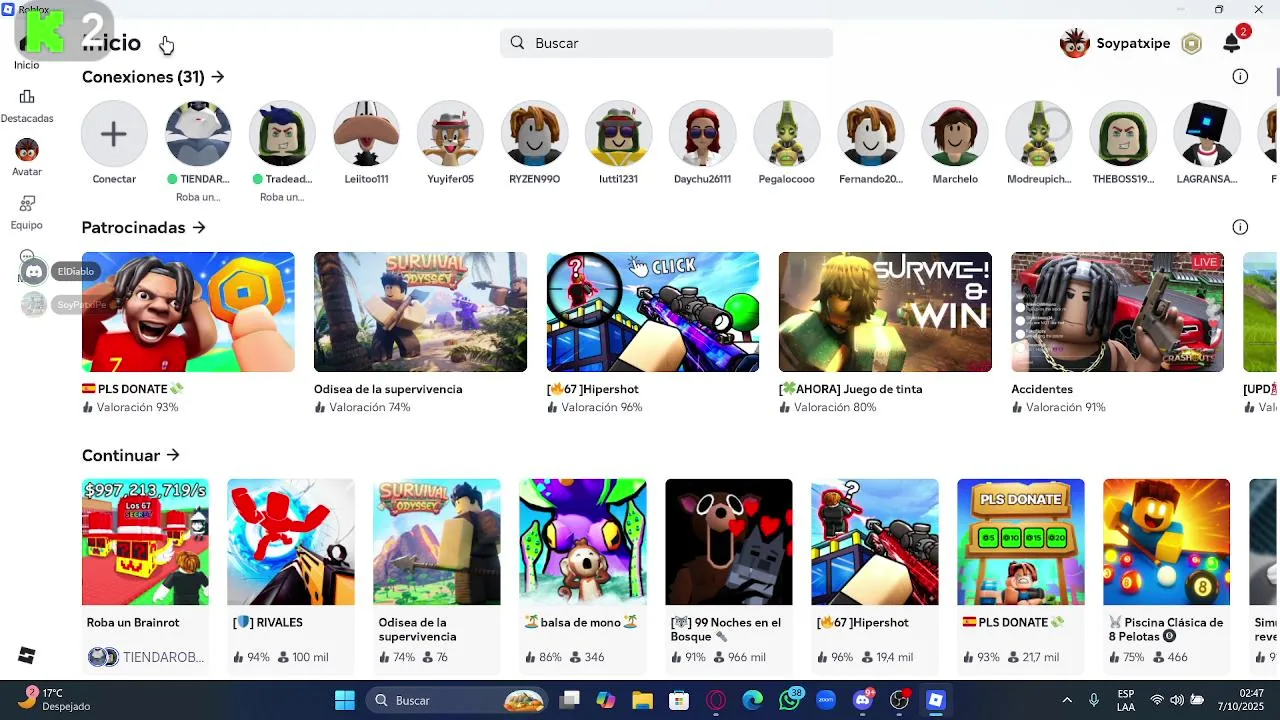Click the Conectar plus button

(x=114, y=133)
